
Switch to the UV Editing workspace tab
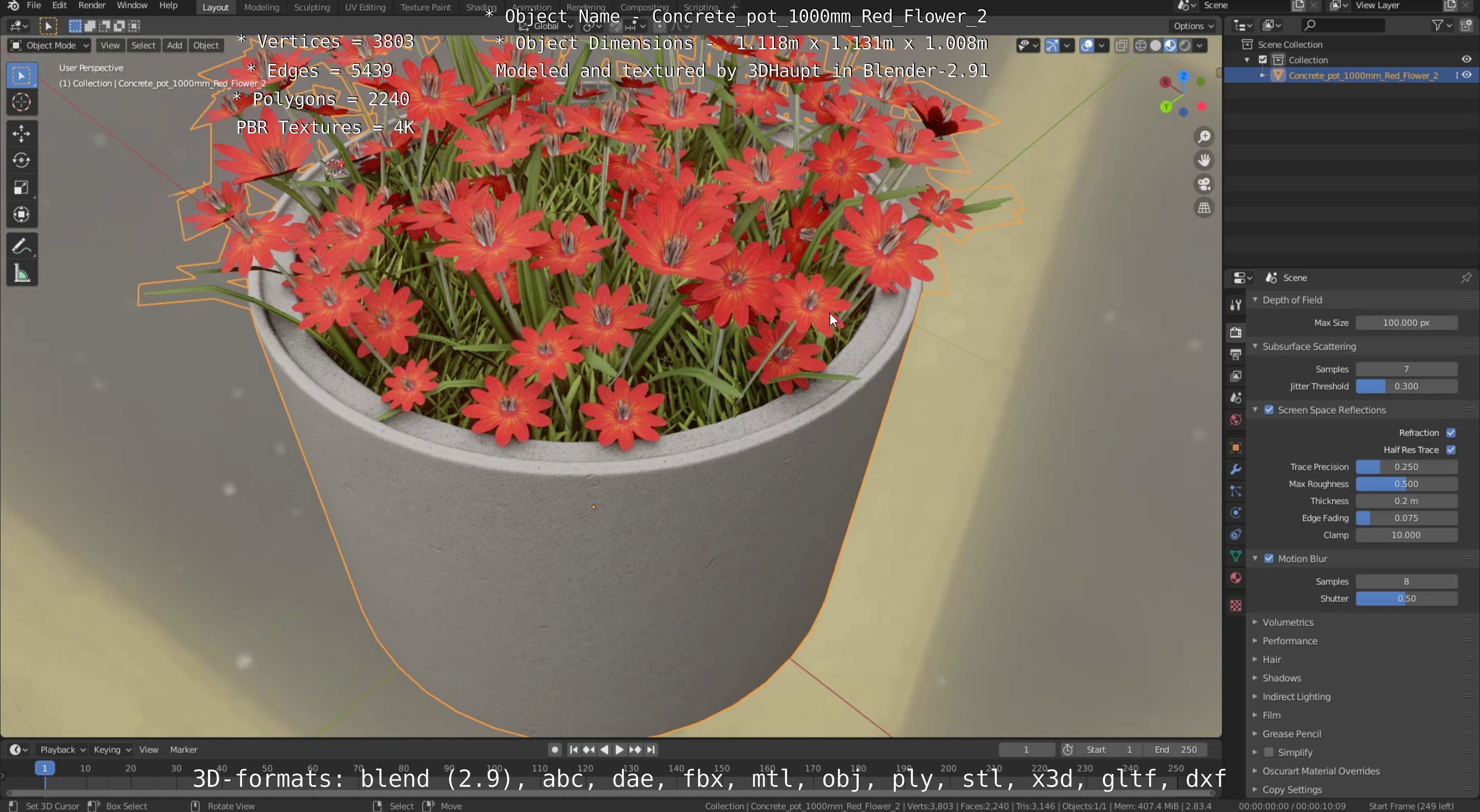(x=365, y=7)
